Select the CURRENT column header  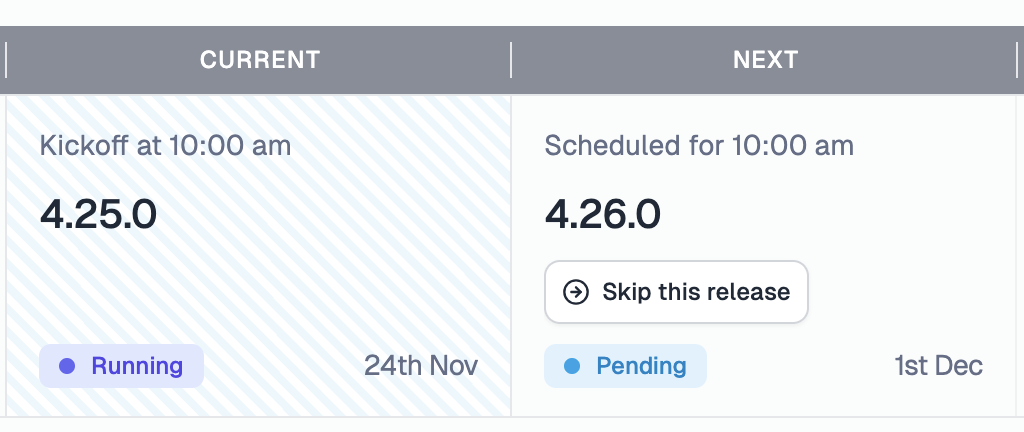pos(260,60)
